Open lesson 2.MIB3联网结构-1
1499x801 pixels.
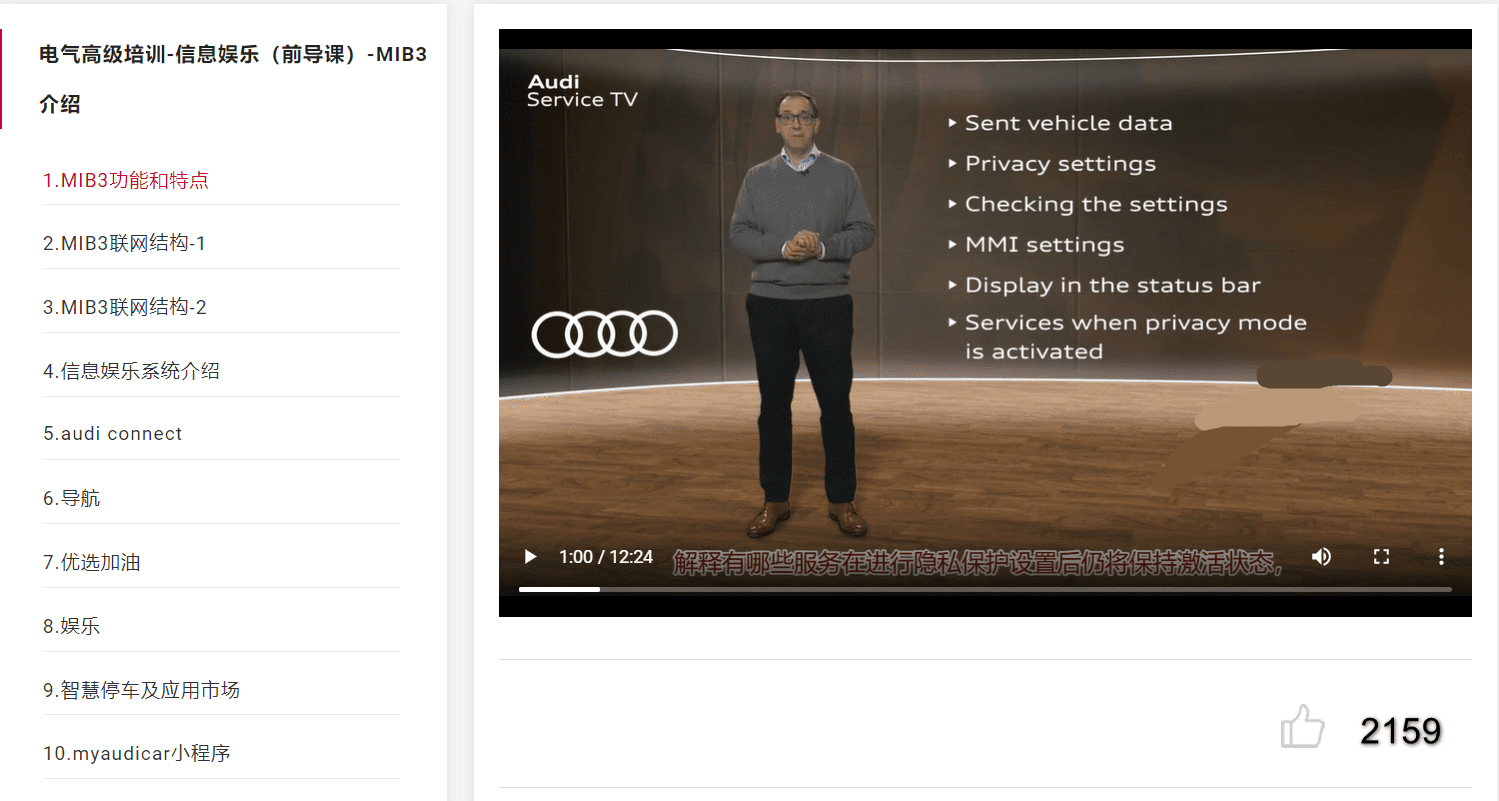point(124,244)
